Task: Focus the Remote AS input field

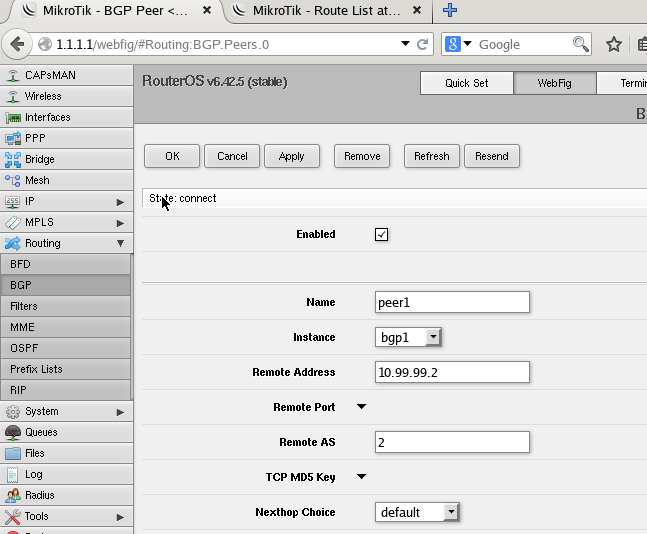Action: pyautogui.click(x=452, y=442)
